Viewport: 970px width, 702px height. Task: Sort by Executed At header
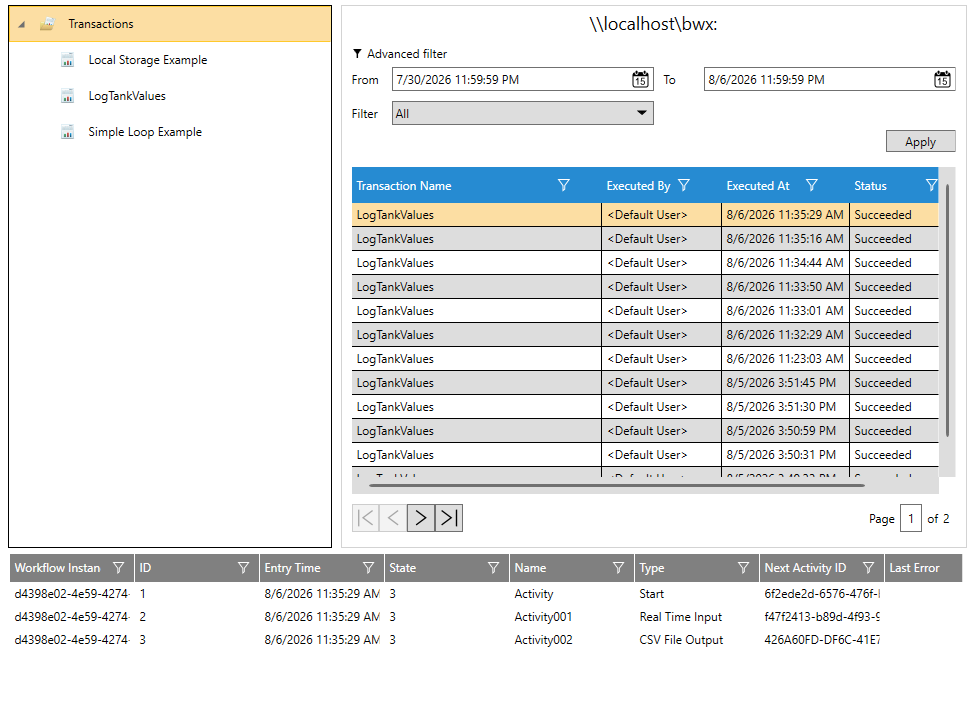click(758, 186)
